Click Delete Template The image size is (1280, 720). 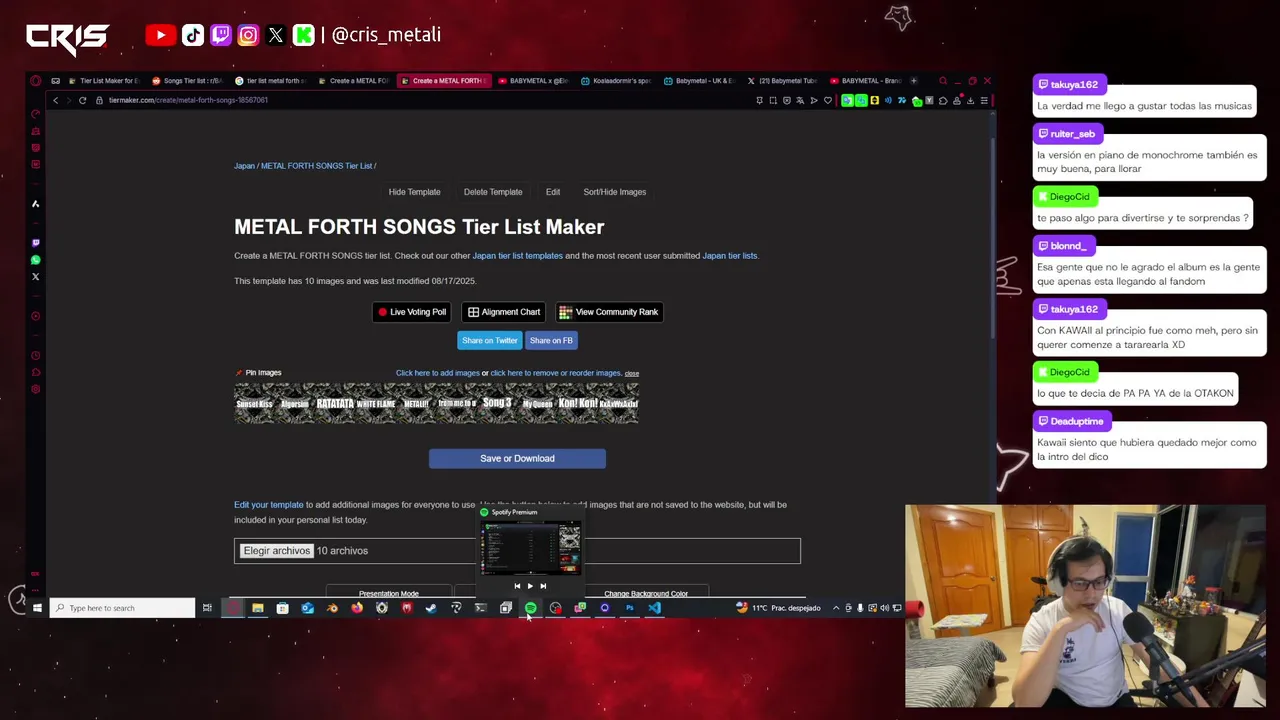pyautogui.click(x=493, y=192)
